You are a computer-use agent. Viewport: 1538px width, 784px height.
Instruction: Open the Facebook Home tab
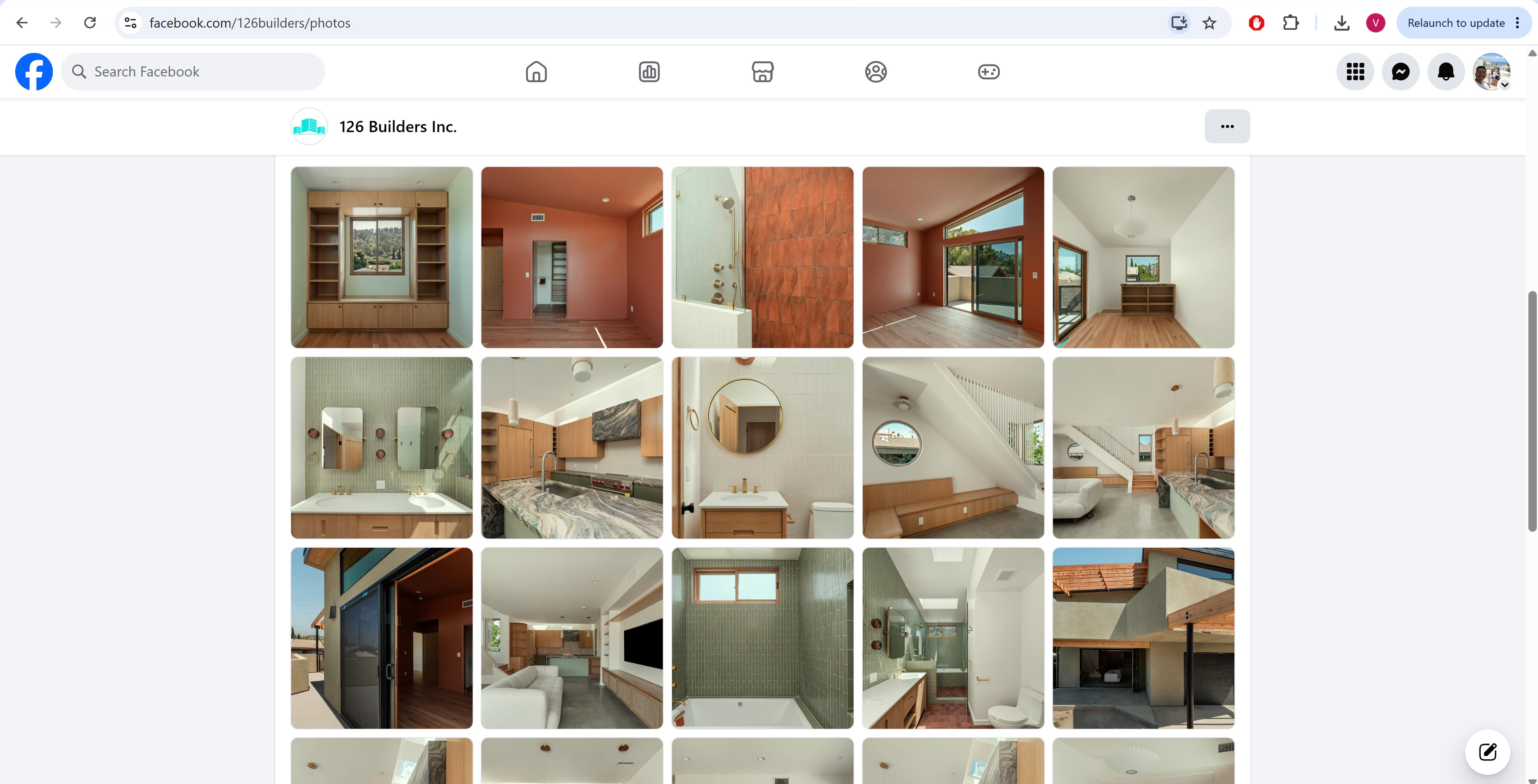click(x=536, y=72)
